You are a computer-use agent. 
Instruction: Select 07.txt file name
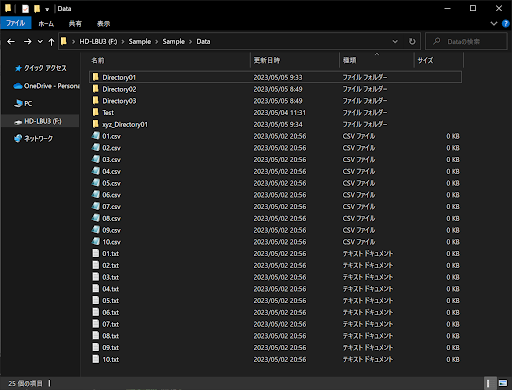pos(111,324)
